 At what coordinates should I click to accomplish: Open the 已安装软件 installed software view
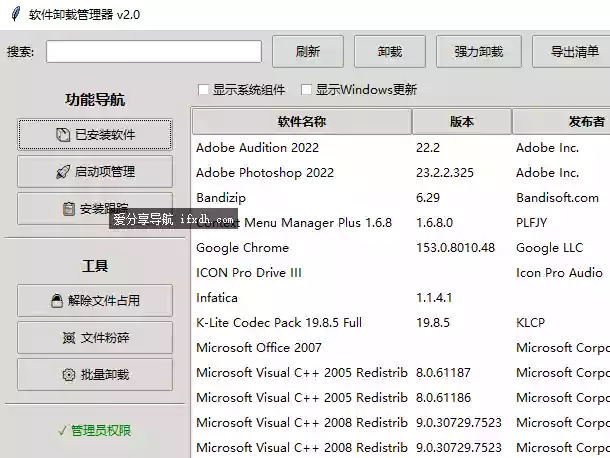tap(95, 135)
